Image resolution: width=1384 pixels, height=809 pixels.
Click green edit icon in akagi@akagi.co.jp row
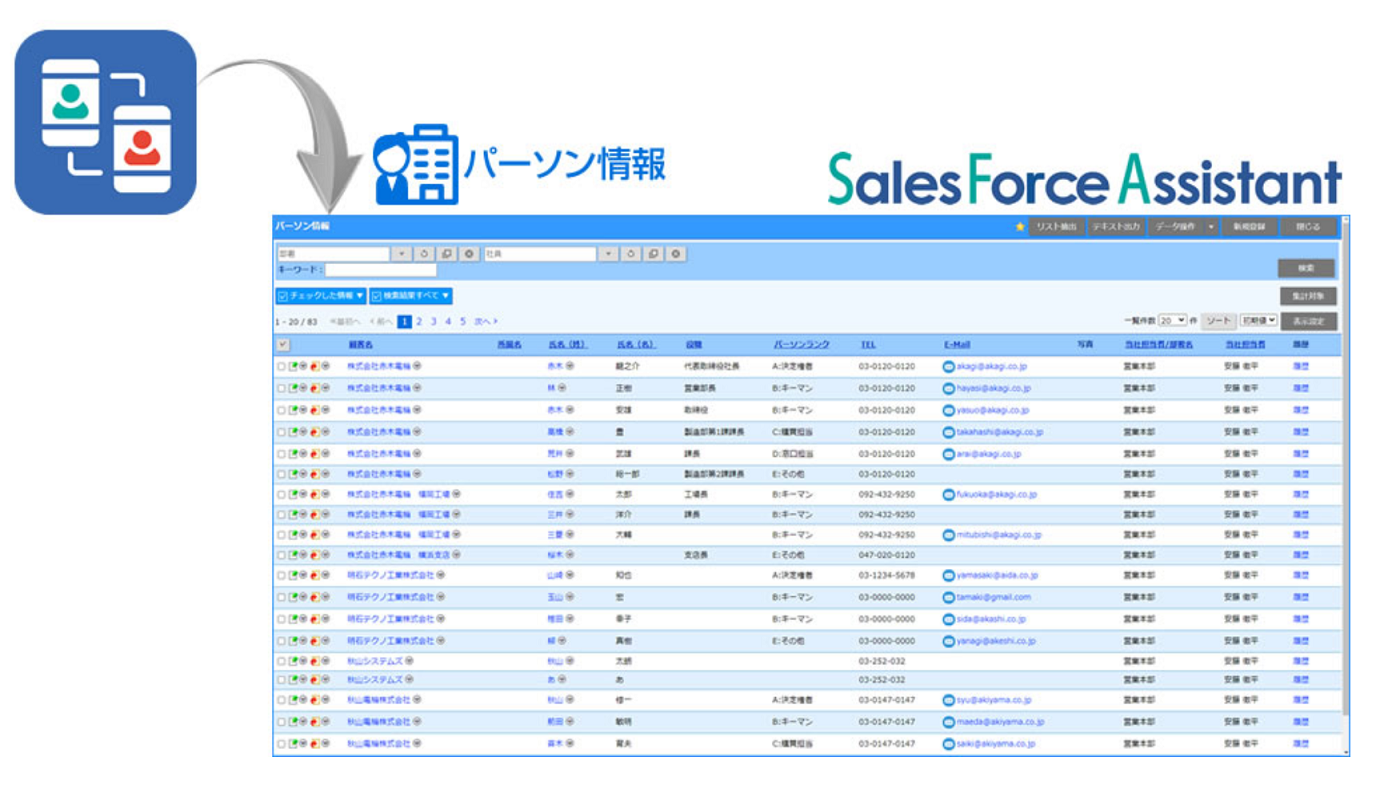pyautogui.click(x=293, y=367)
